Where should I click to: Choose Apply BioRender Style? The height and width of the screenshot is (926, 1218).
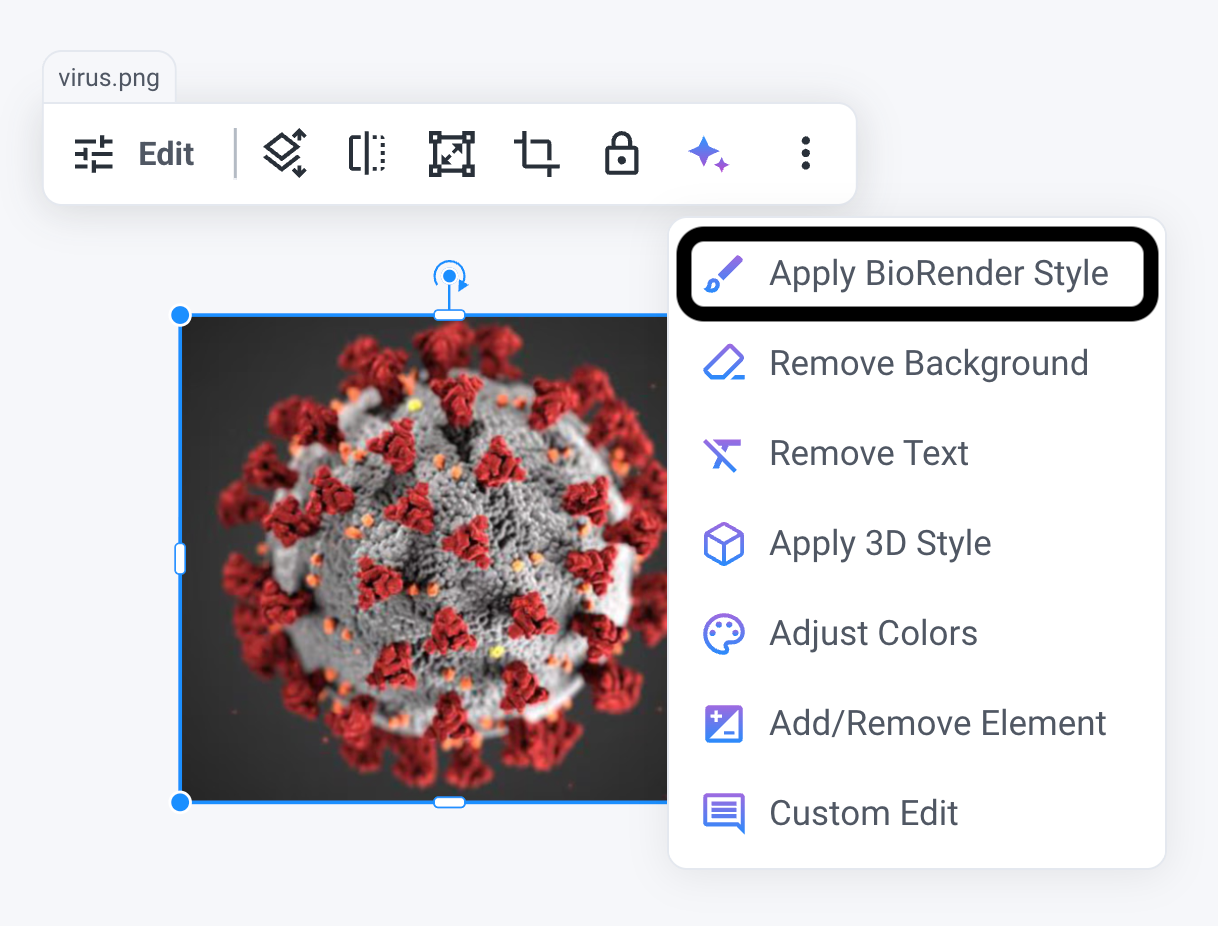point(917,274)
